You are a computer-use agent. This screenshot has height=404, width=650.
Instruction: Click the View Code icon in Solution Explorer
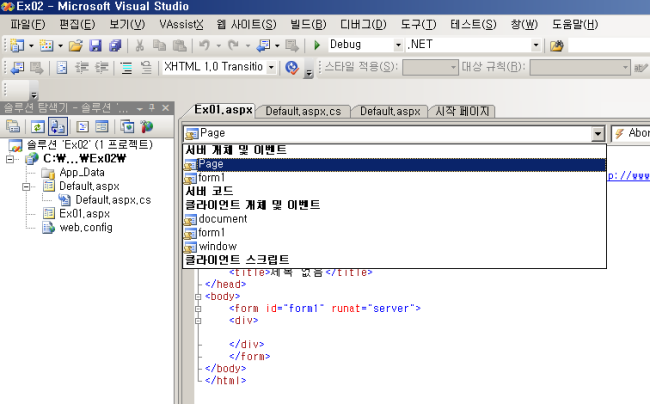click(x=82, y=126)
